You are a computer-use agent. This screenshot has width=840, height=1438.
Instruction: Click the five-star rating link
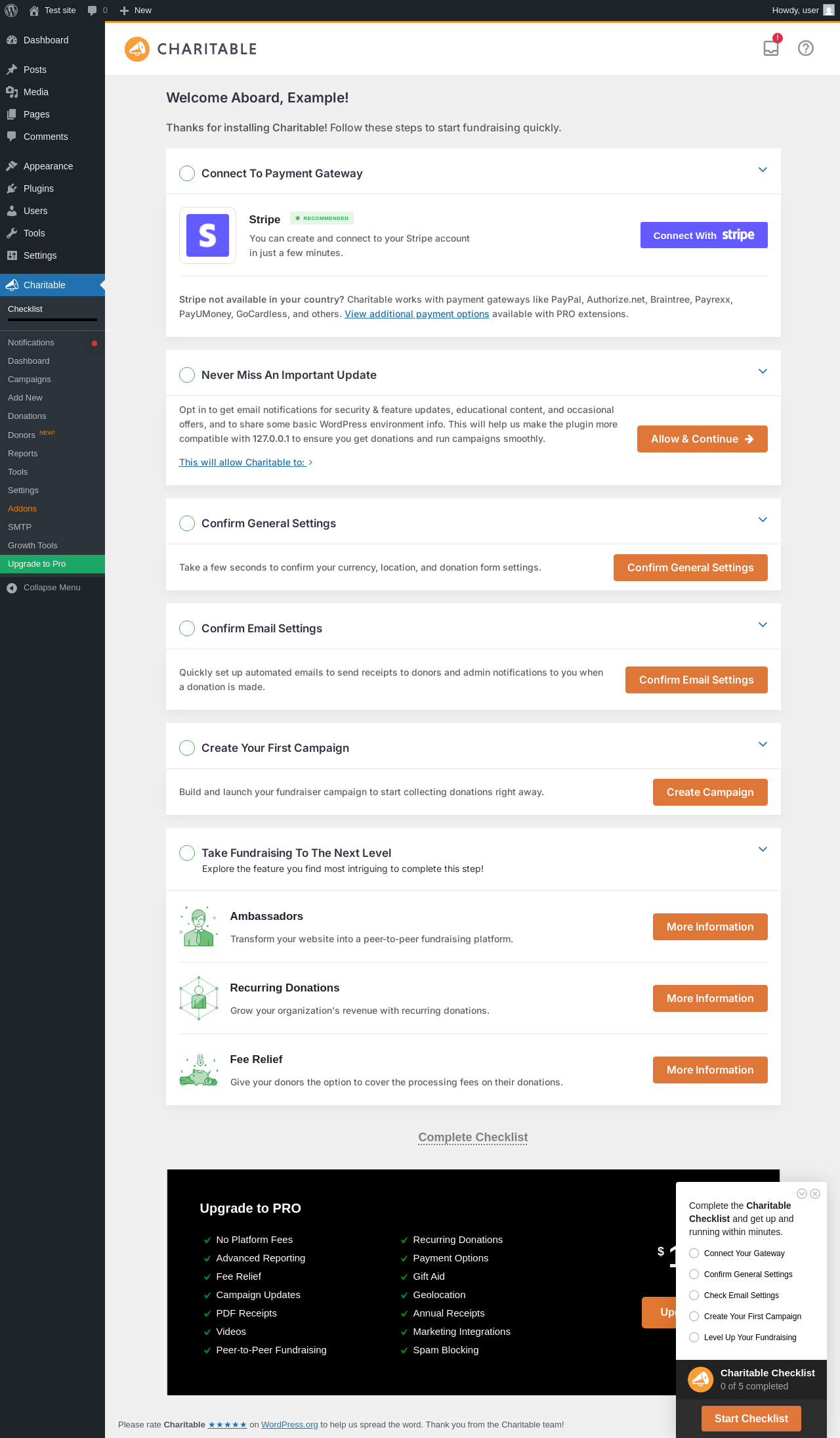click(227, 1425)
